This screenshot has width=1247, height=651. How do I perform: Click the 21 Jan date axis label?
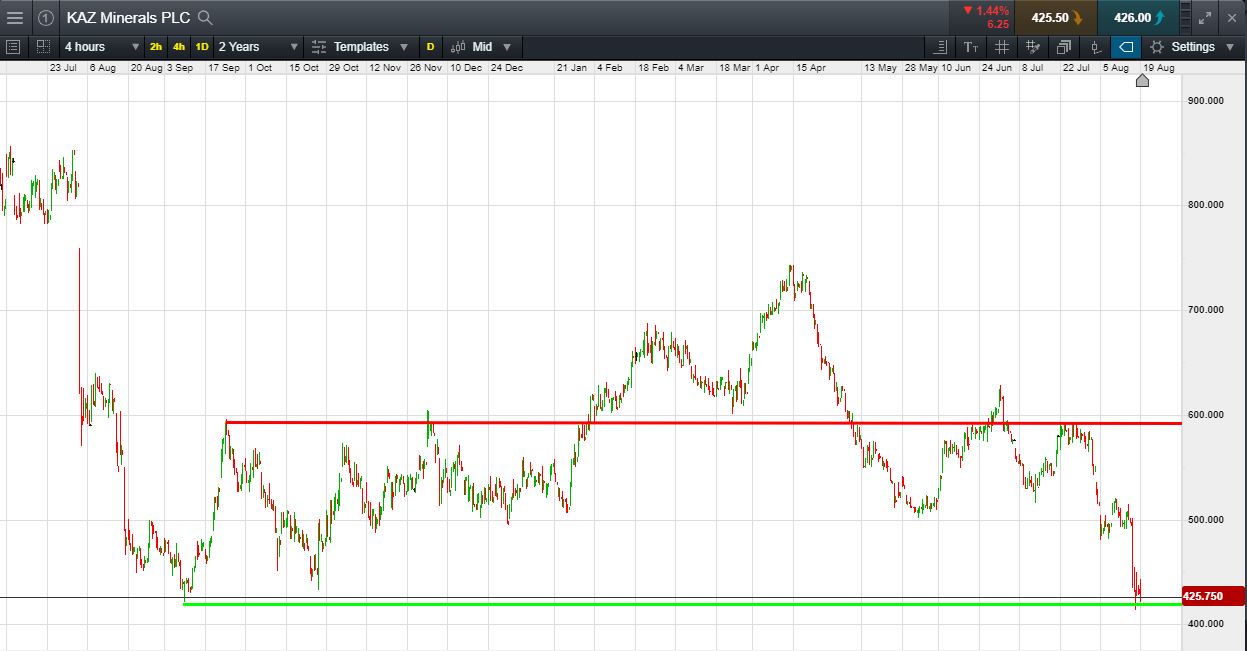(572, 67)
